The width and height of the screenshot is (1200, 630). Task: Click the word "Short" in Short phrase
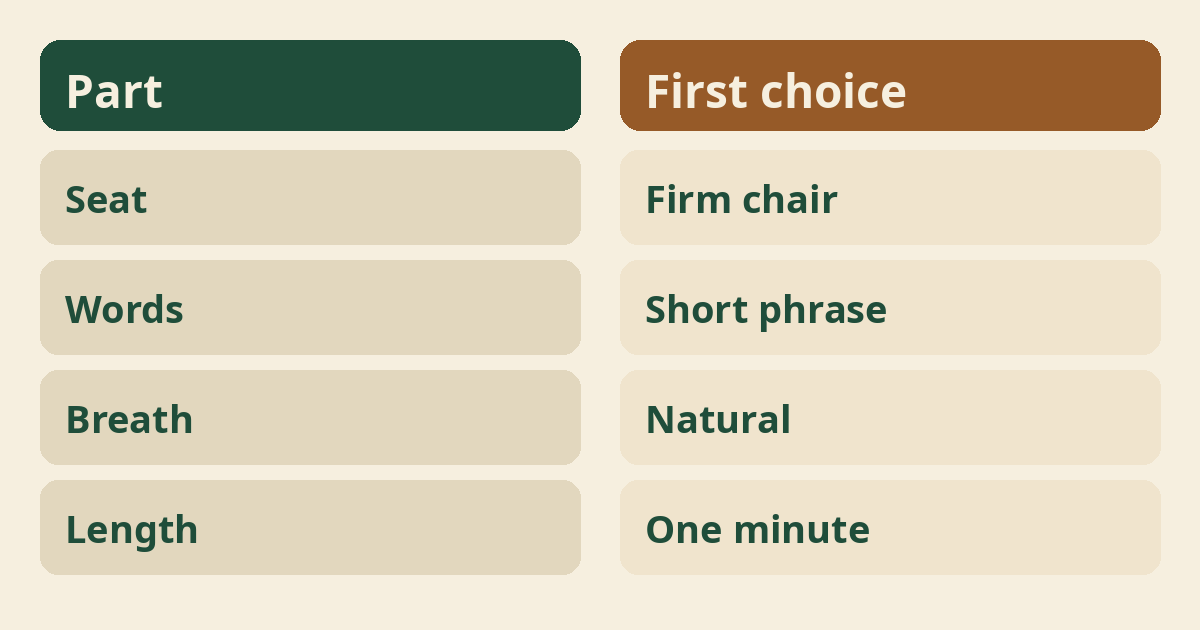pyautogui.click(x=697, y=310)
